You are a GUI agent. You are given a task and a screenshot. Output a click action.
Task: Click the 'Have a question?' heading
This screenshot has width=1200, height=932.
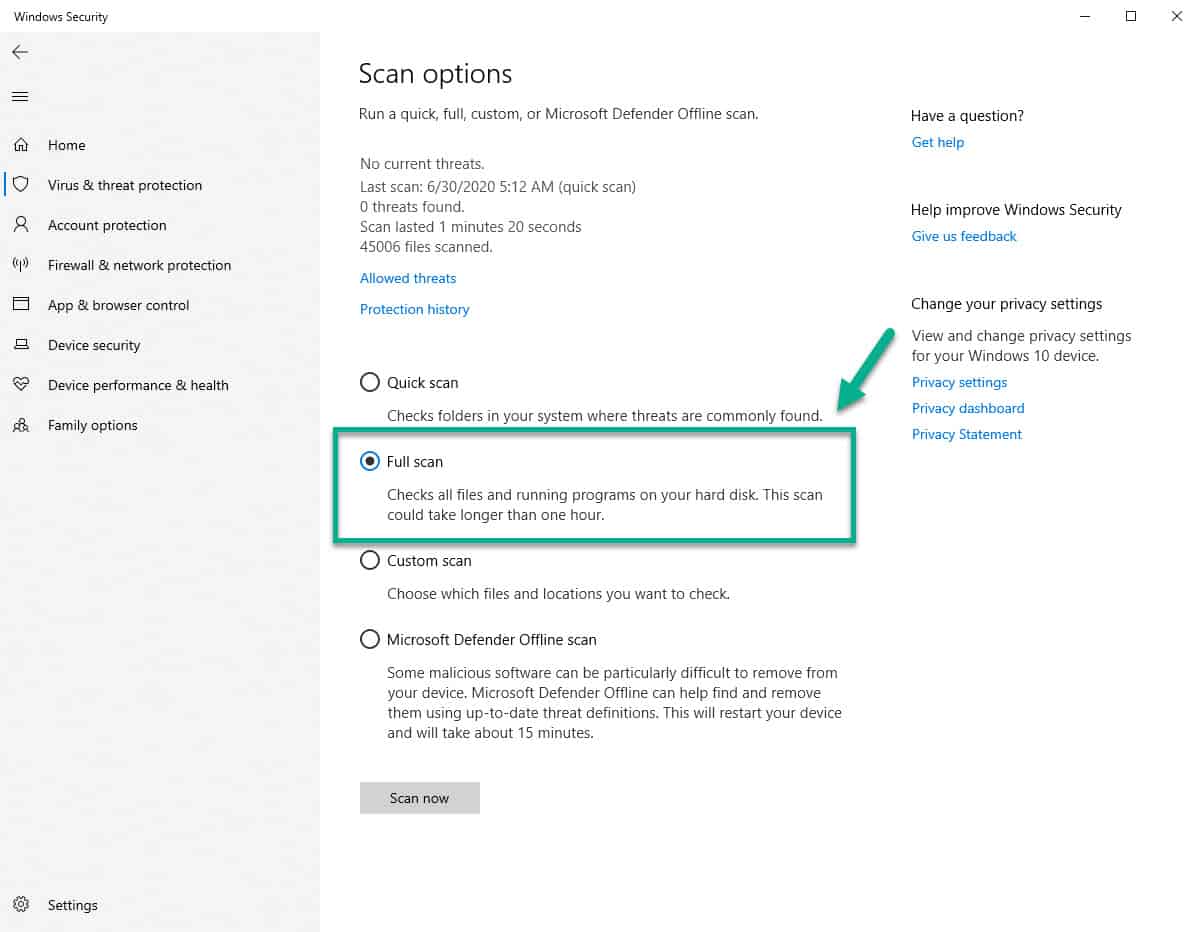pos(968,116)
